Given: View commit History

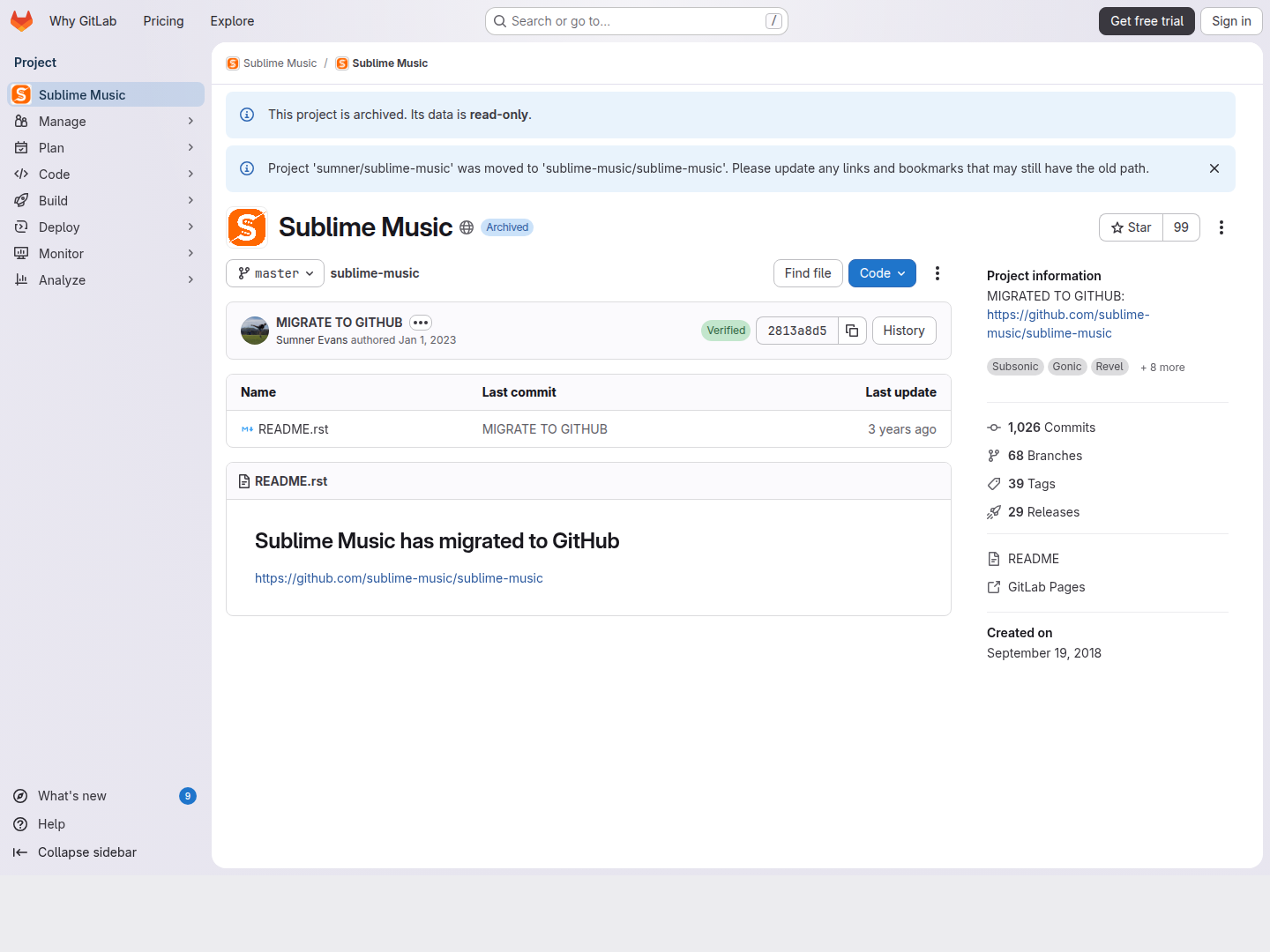Looking at the screenshot, I should (904, 331).
